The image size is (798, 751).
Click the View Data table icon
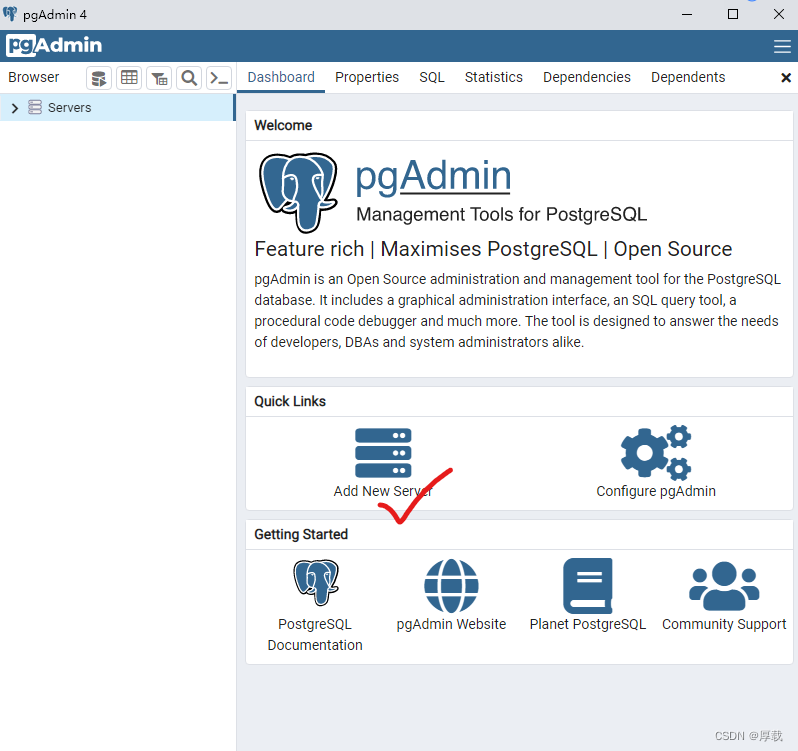[x=129, y=78]
